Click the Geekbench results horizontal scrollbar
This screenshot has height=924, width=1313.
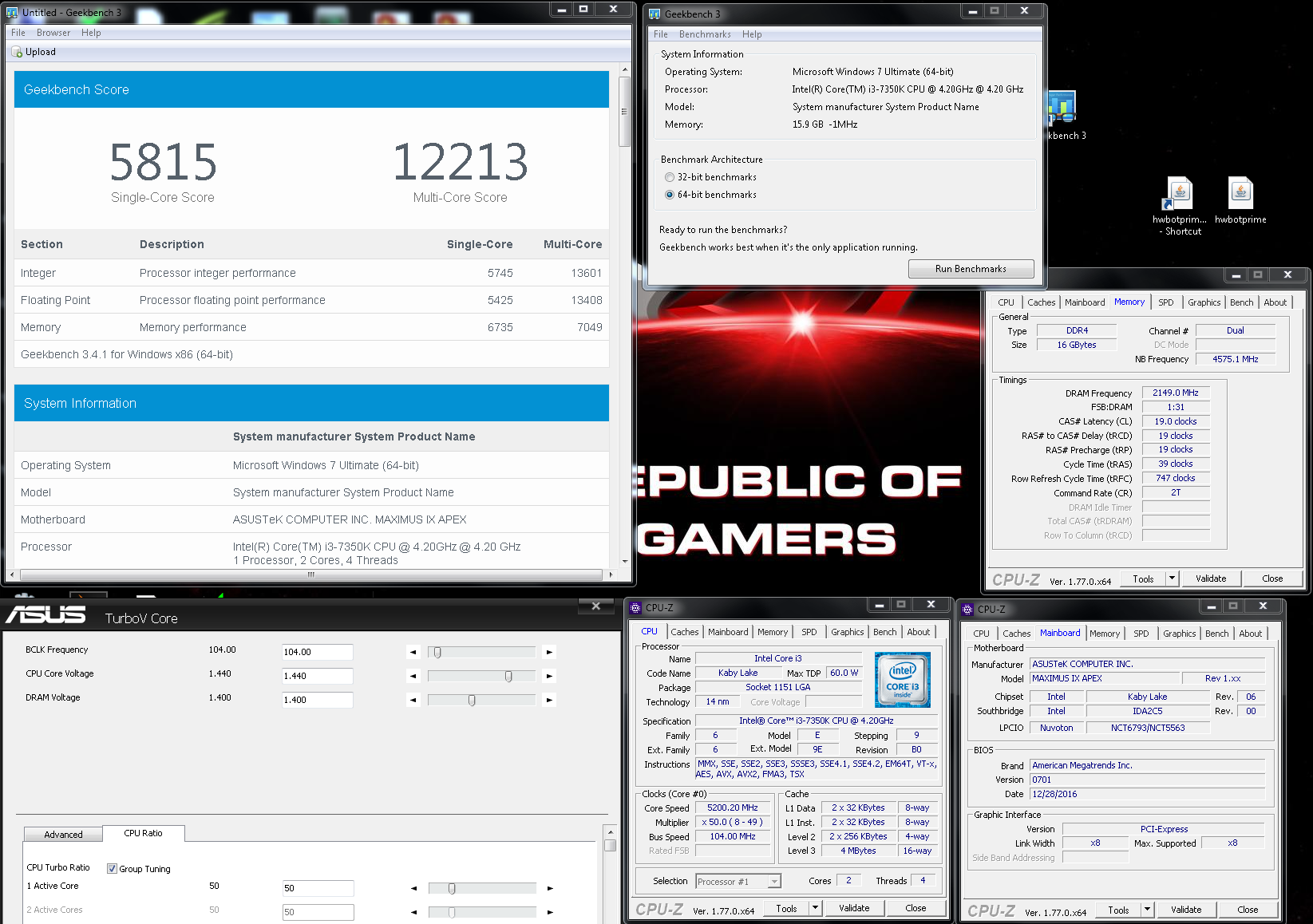tap(311, 575)
